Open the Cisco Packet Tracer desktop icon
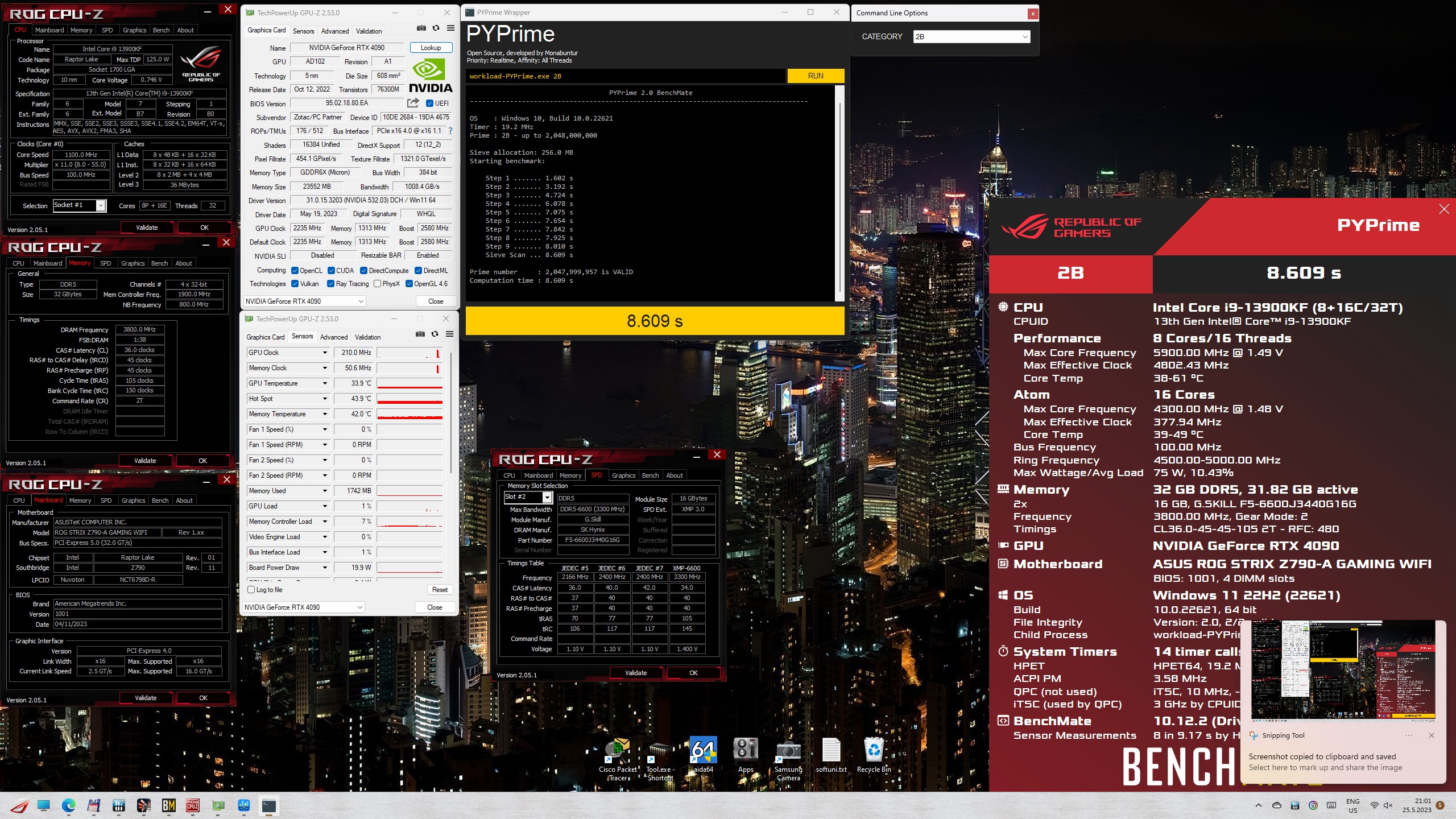 tap(618, 759)
